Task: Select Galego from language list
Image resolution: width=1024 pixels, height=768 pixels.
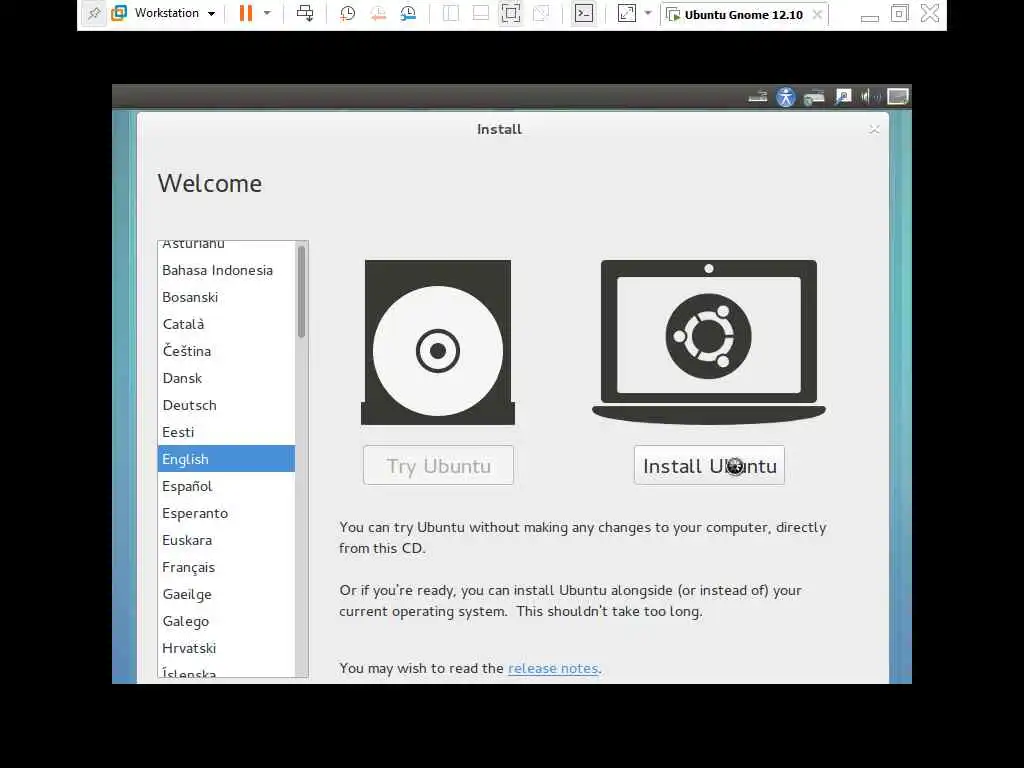Action: click(x=227, y=621)
